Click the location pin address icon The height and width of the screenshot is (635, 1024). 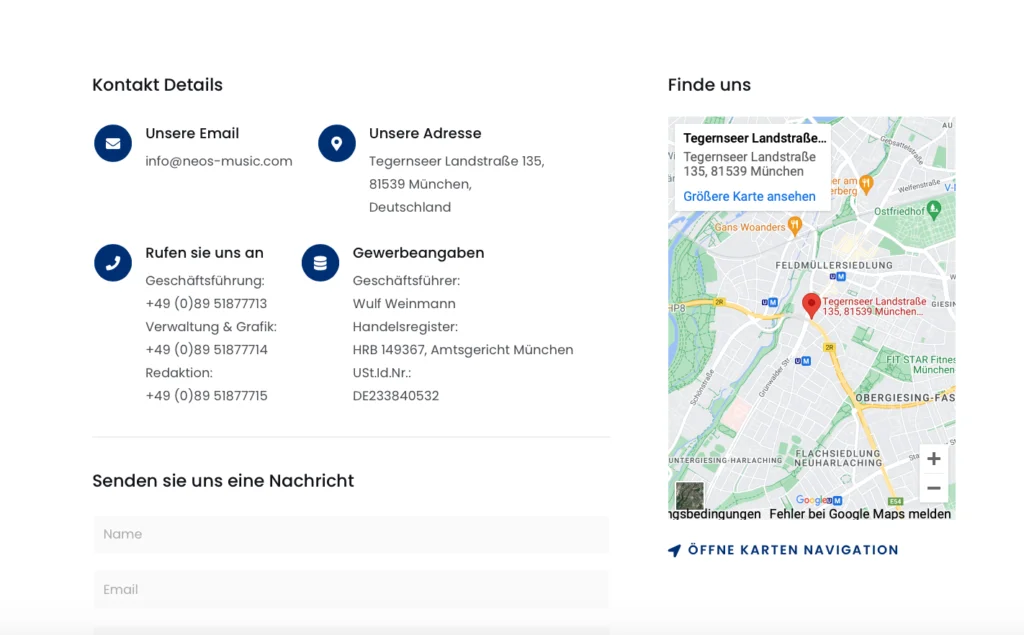pos(337,143)
